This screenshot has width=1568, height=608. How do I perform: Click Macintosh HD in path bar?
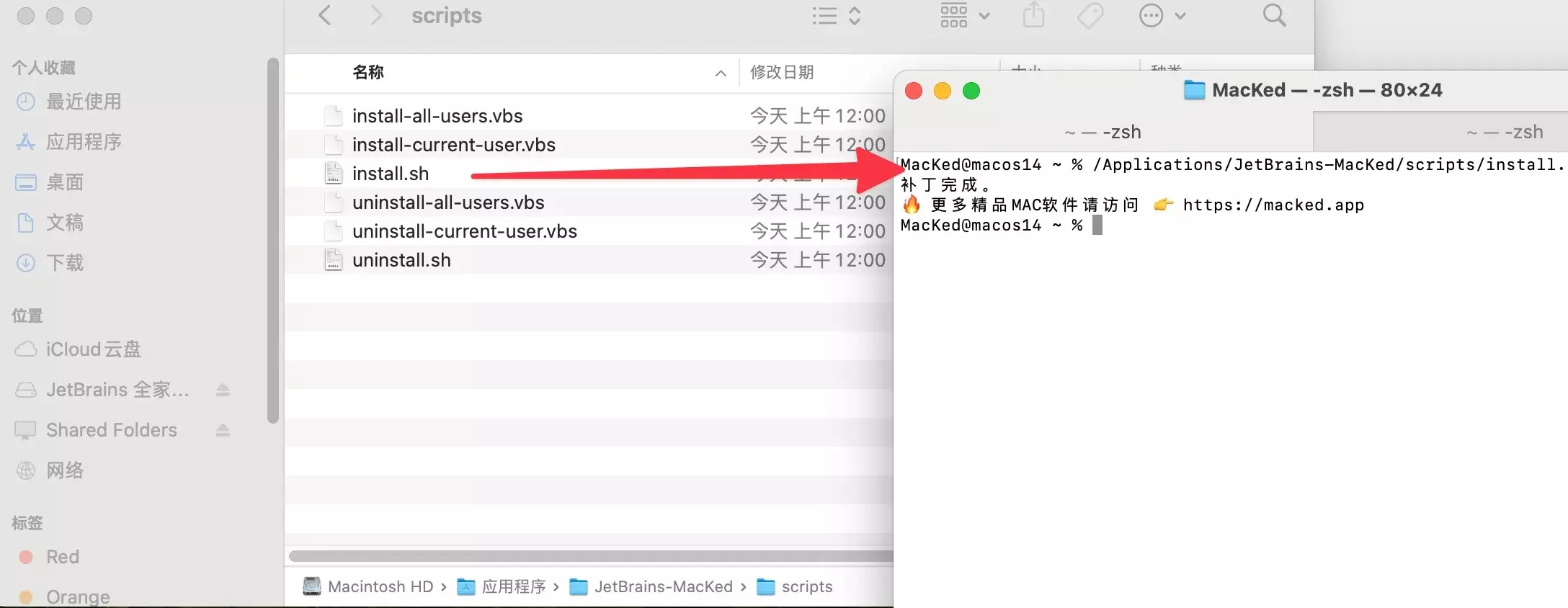coord(368,586)
